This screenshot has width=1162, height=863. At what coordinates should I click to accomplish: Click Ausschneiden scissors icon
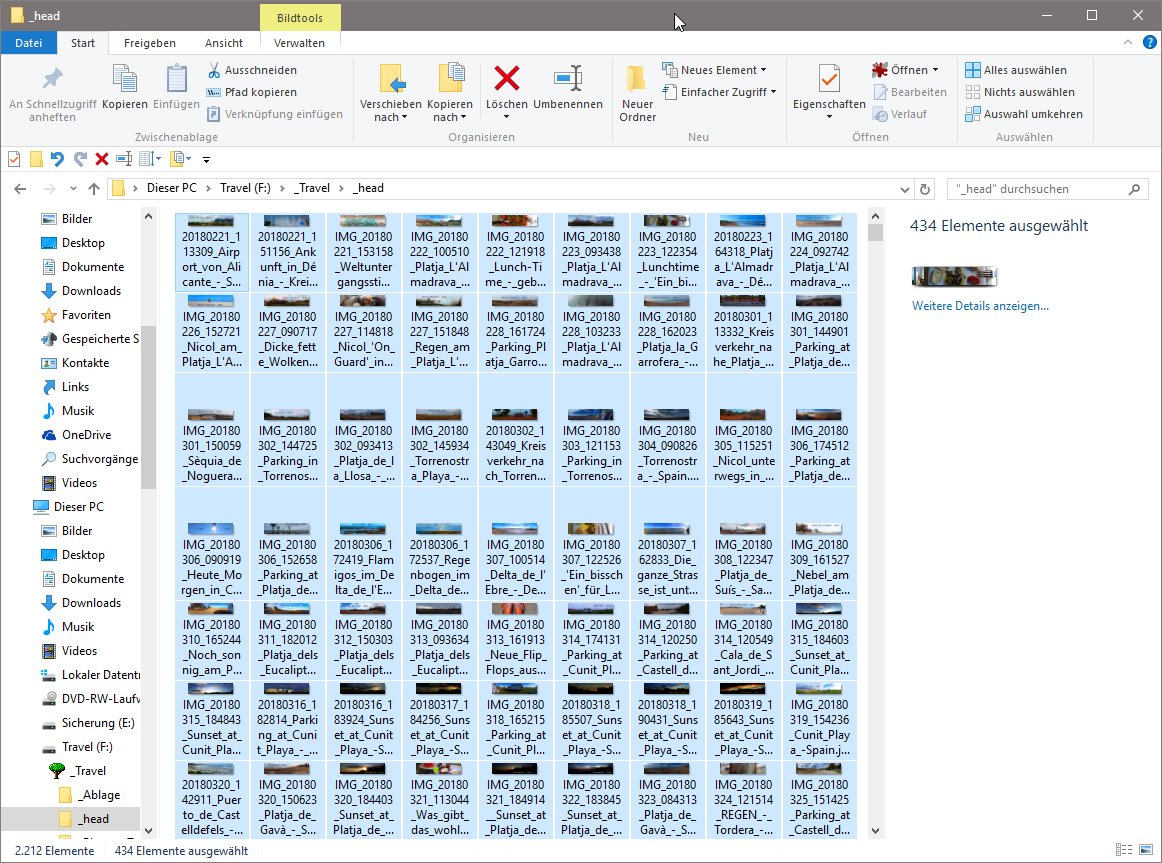pos(215,70)
